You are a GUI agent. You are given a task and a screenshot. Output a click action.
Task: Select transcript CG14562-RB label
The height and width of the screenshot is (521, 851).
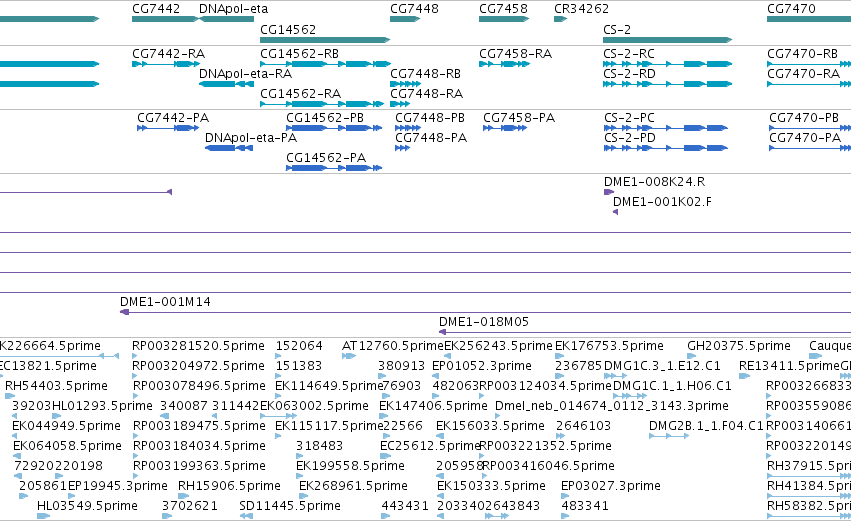[x=299, y=54]
